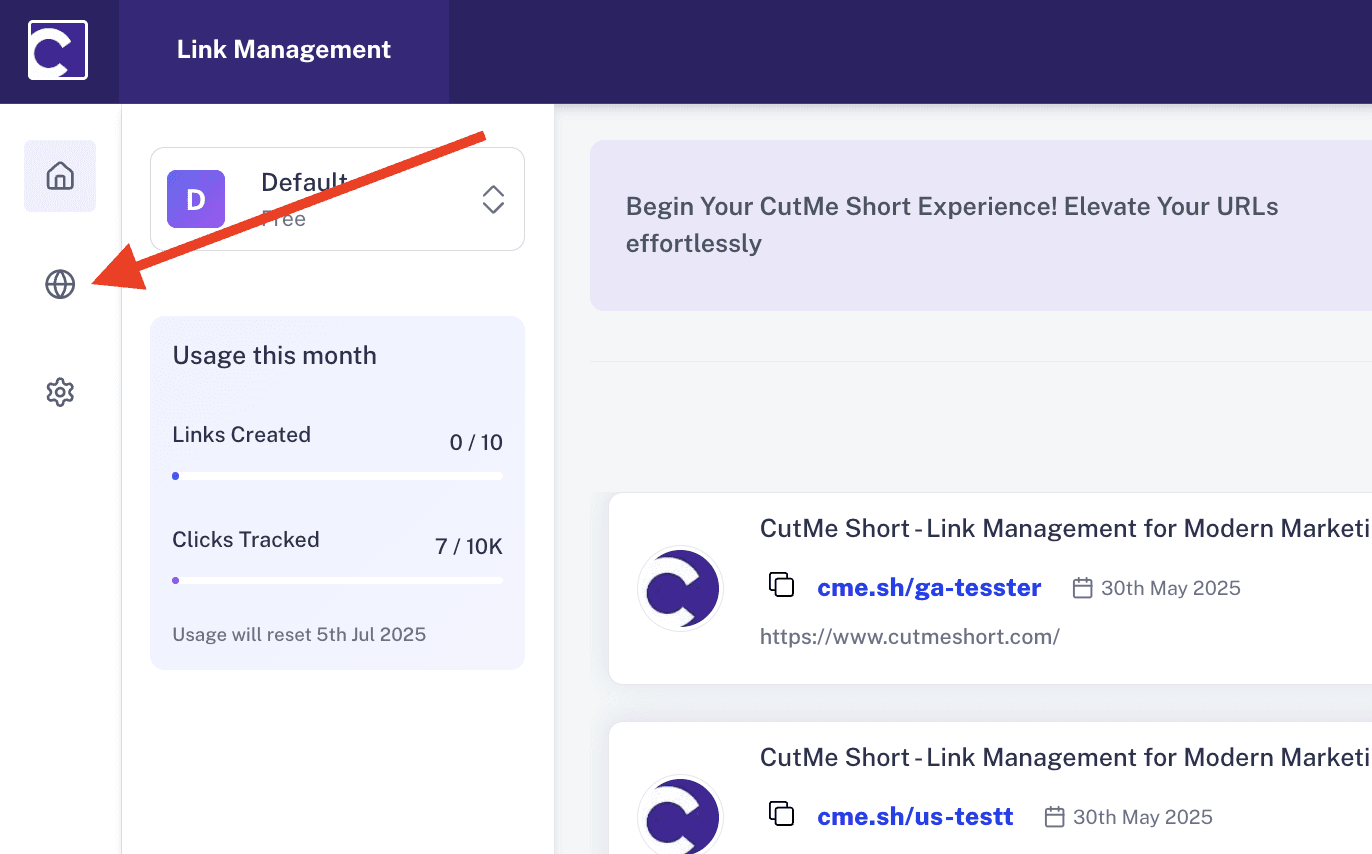Open the globe domains sidebar icon
Image resolution: width=1372 pixels, height=854 pixels.
pyautogui.click(x=60, y=285)
